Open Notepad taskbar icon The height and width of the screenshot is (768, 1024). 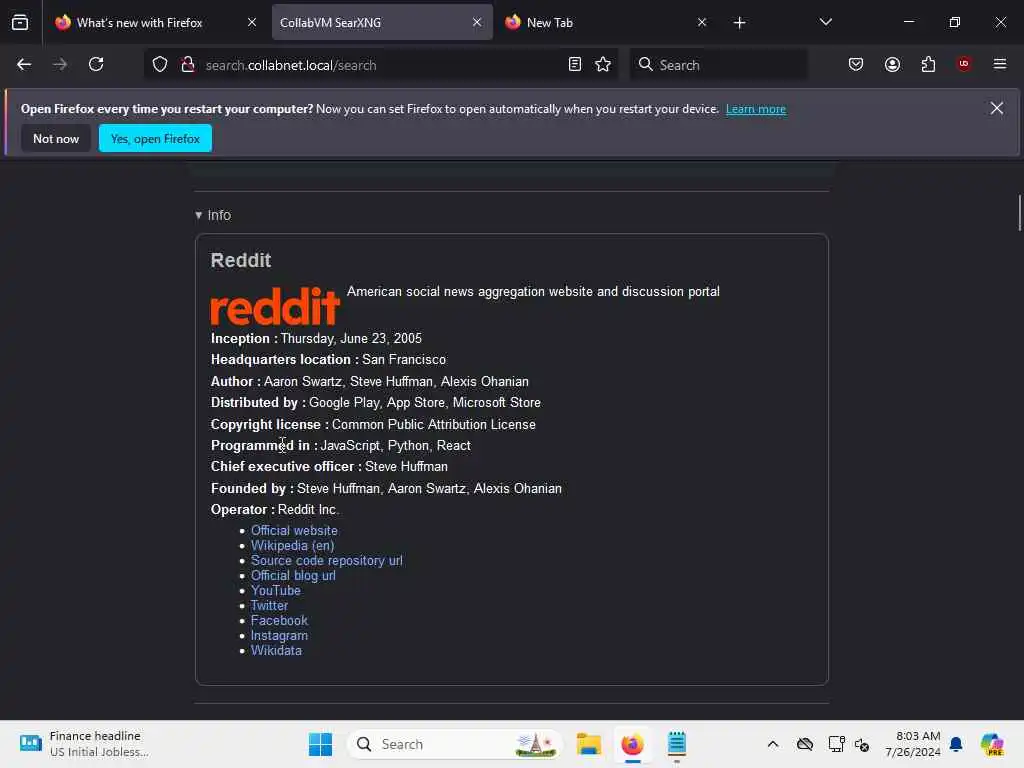click(677, 744)
